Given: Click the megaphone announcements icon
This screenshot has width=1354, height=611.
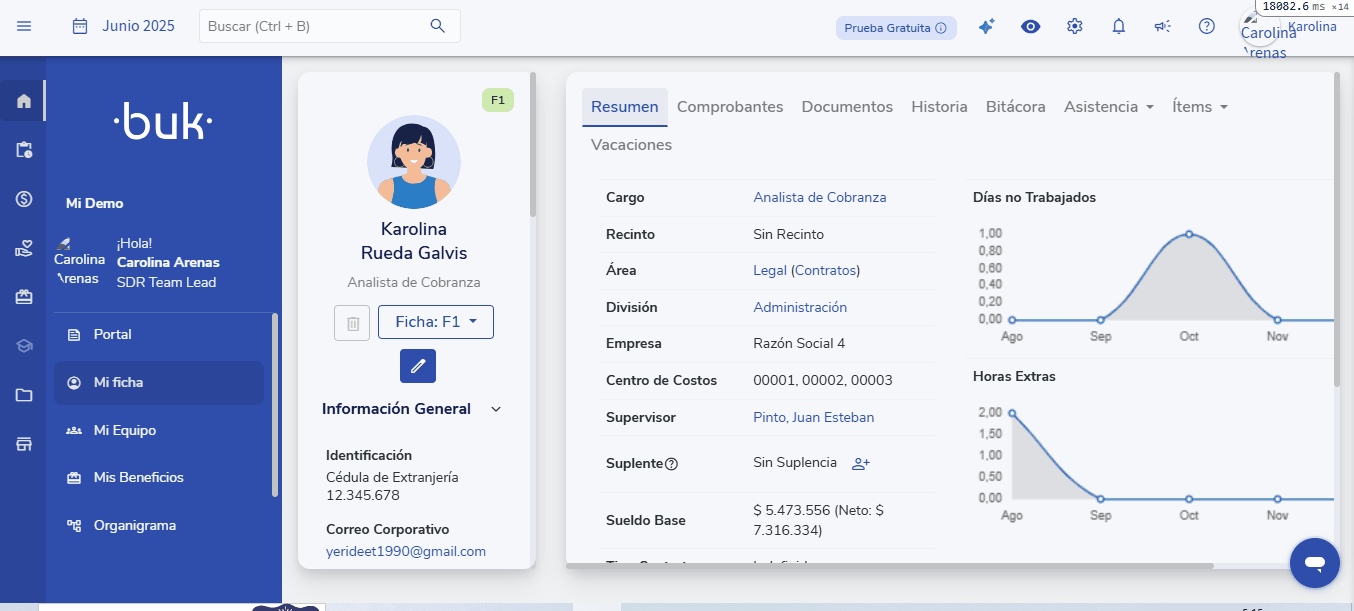Looking at the screenshot, I should pyautogui.click(x=1162, y=27).
